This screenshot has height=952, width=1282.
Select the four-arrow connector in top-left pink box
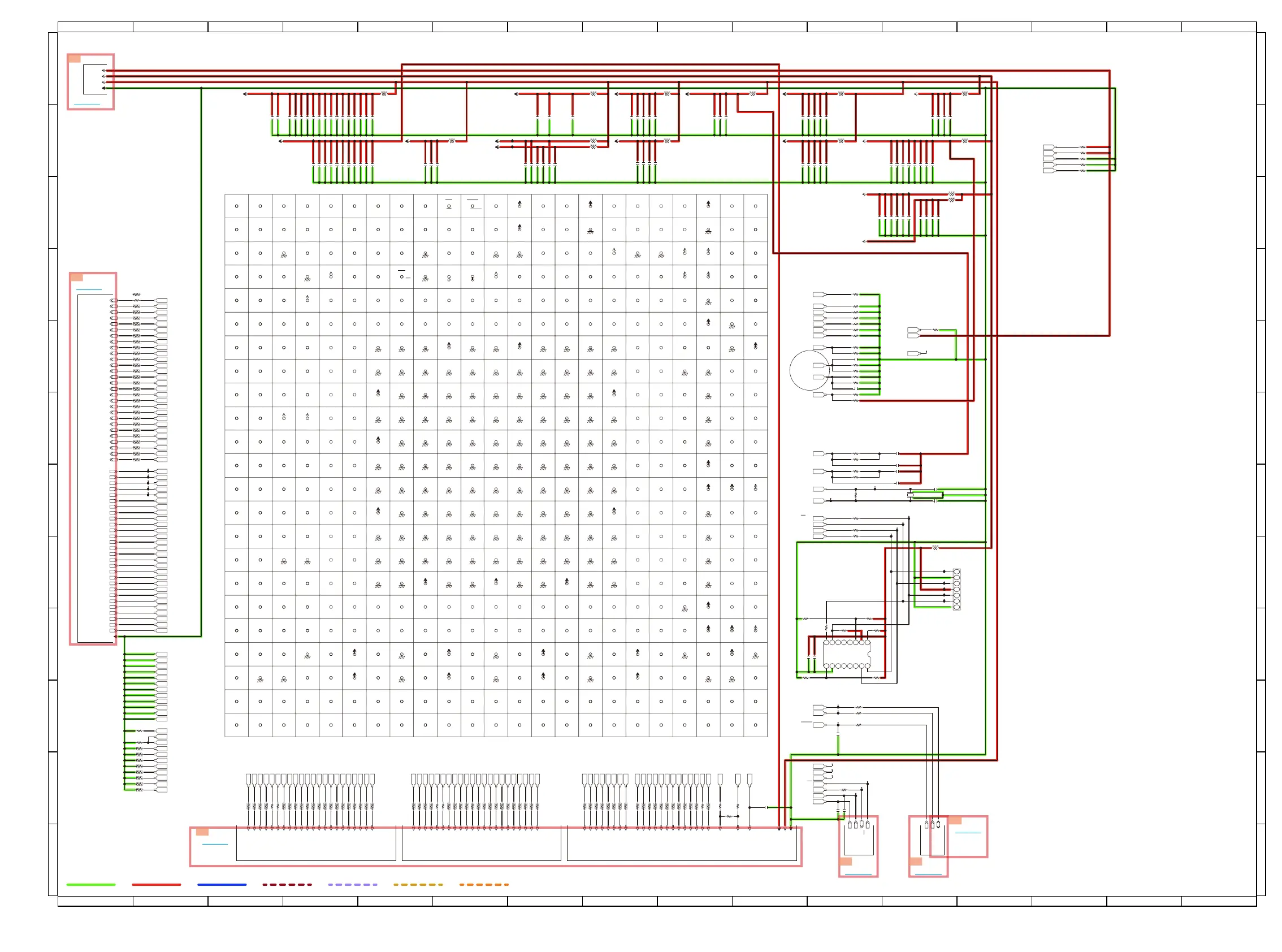95,79
